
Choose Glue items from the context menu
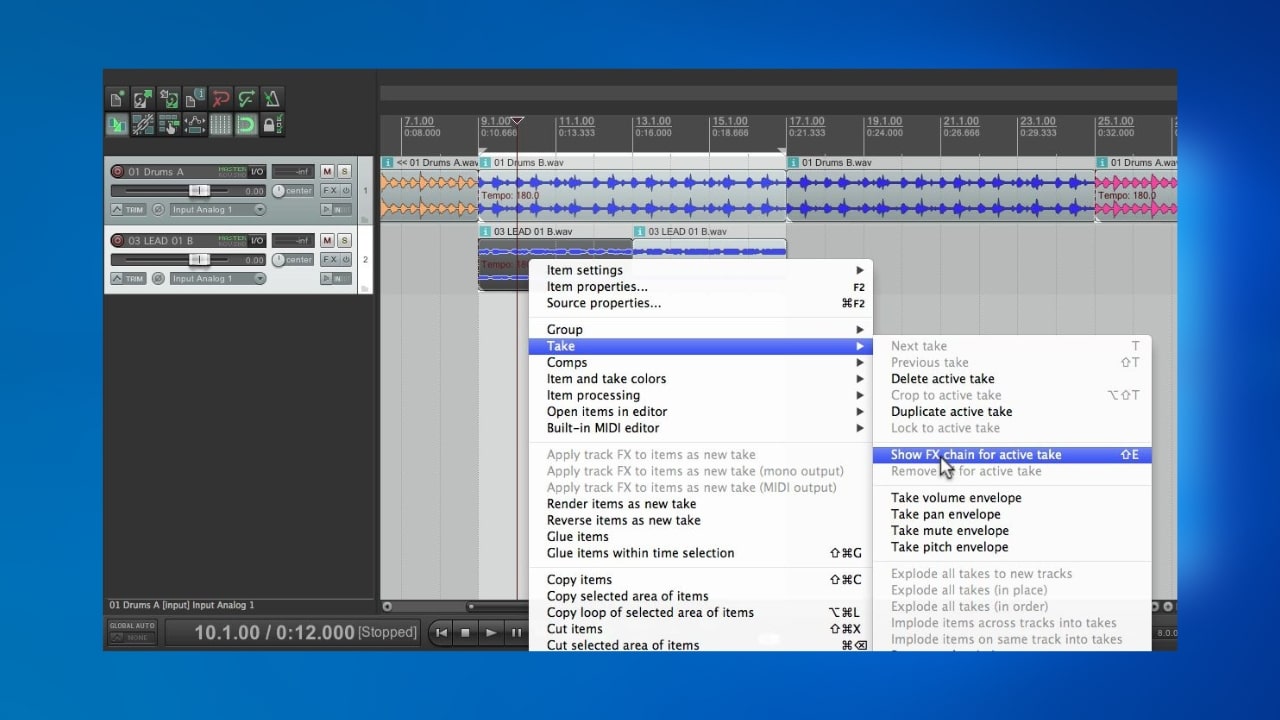coord(700,537)
